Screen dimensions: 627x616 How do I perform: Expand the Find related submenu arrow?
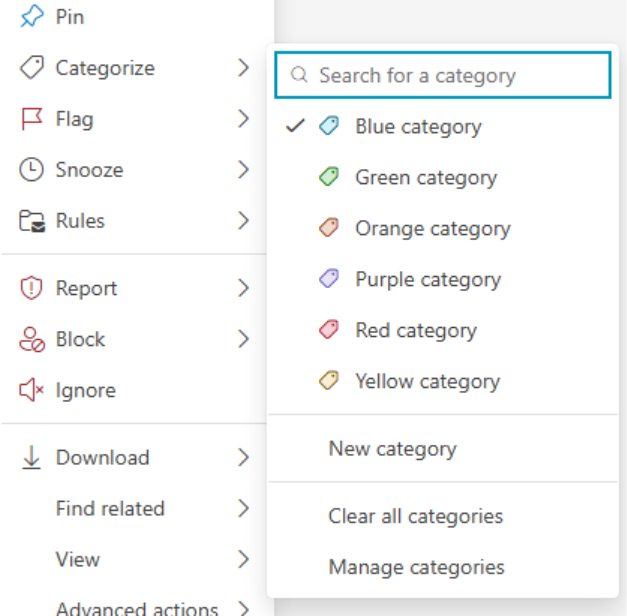click(244, 508)
